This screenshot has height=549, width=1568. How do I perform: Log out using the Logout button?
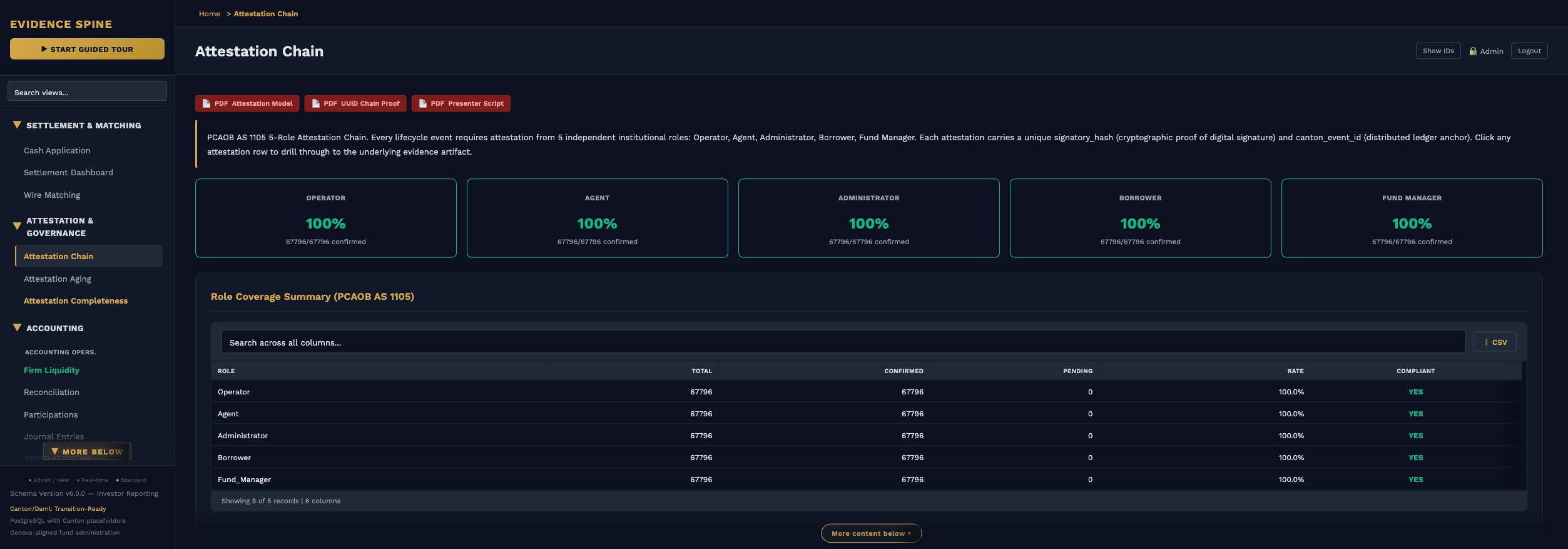[1529, 51]
